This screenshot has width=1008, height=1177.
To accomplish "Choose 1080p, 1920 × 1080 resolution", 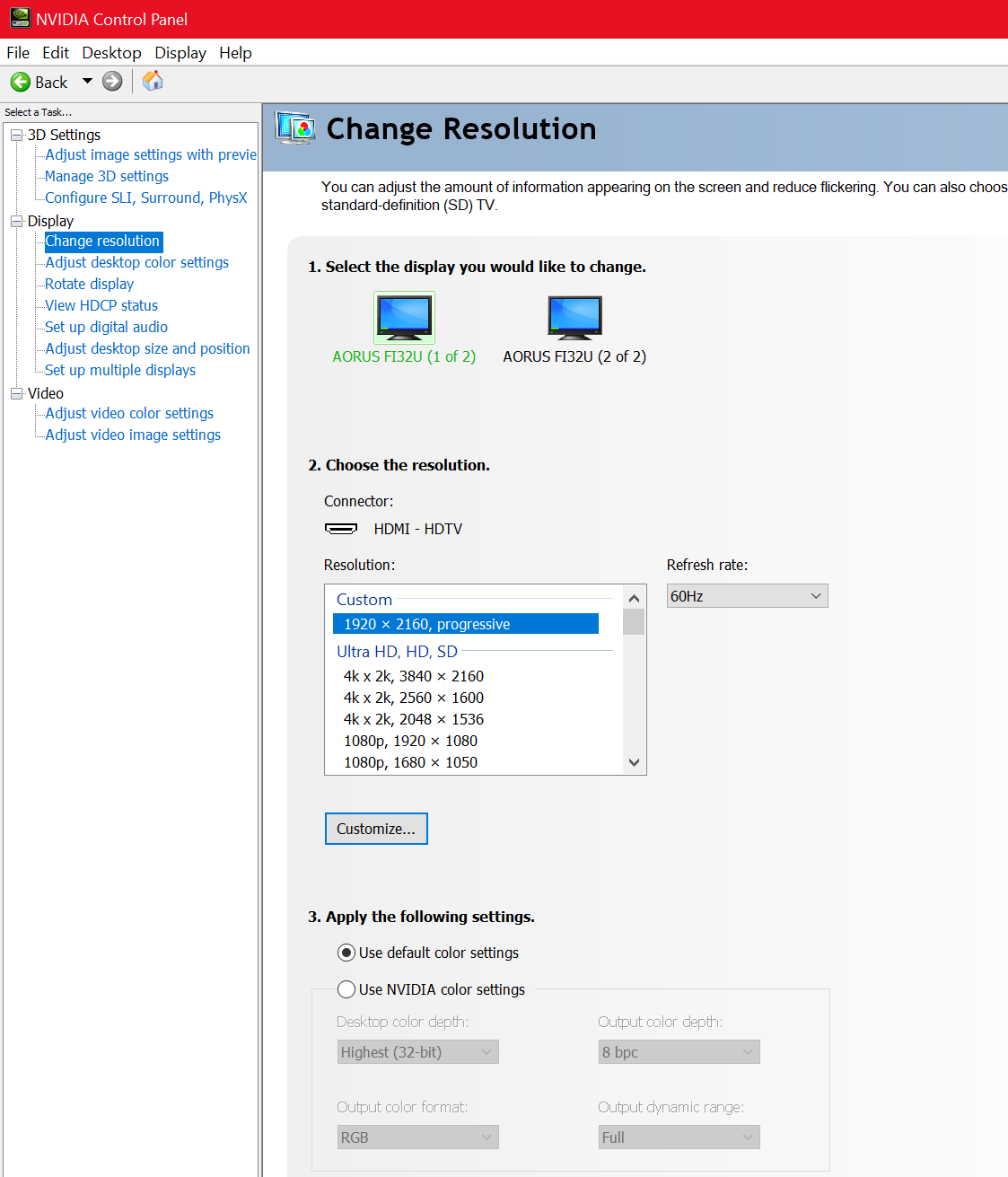I will coord(410,741).
